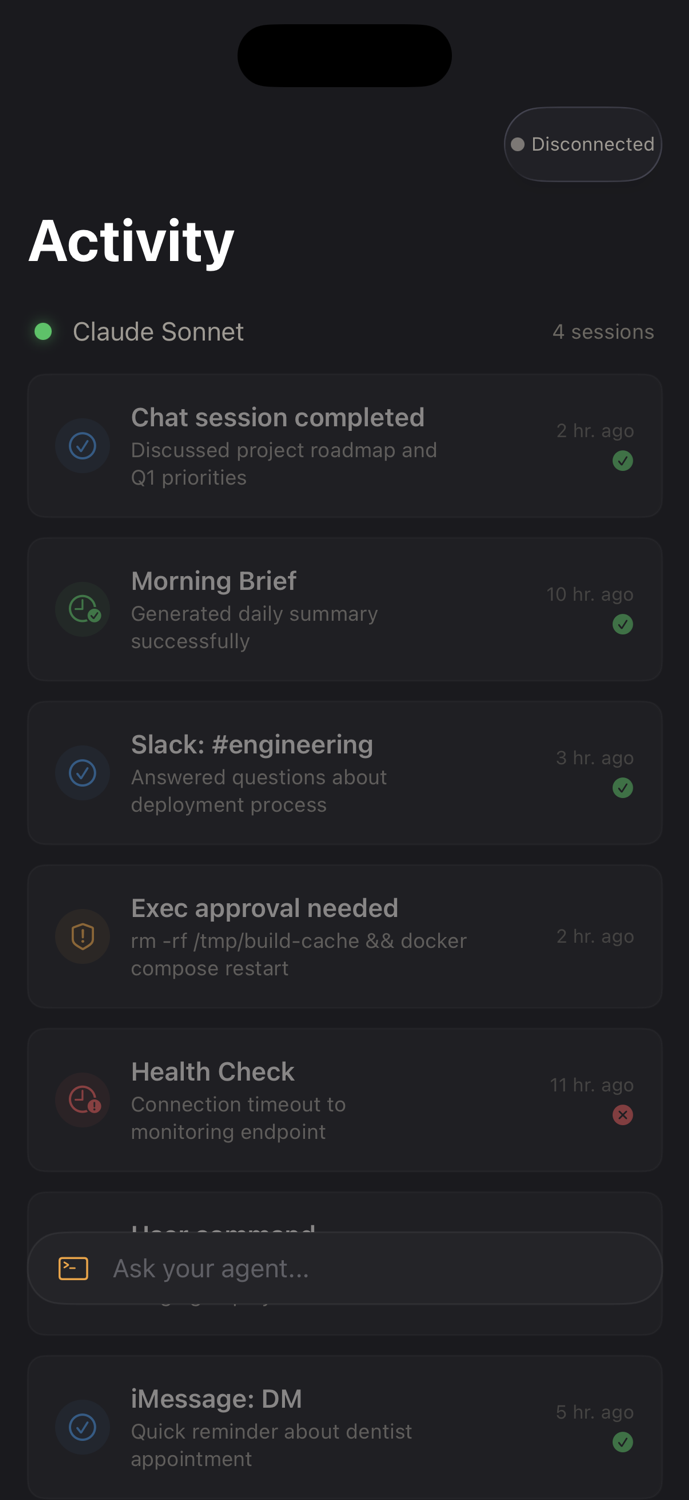Open the 4 sessions link
The width and height of the screenshot is (689, 1500).
click(x=603, y=331)
